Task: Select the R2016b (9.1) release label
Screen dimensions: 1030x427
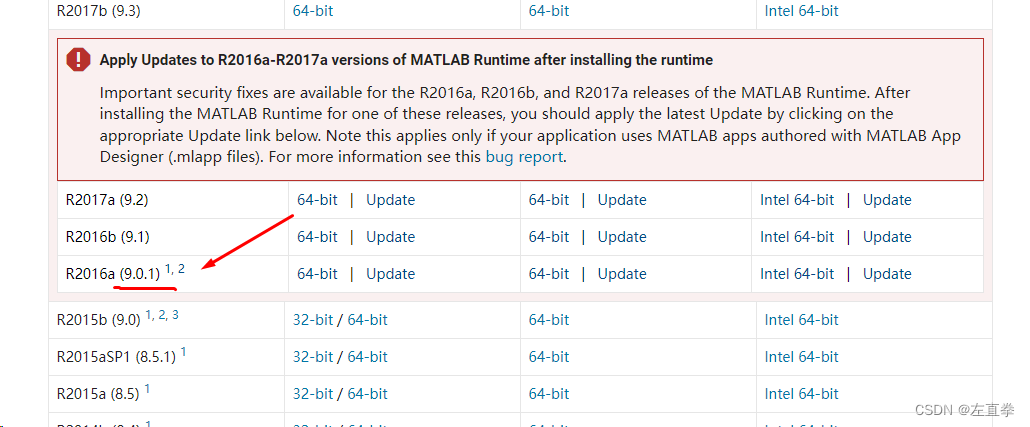Action: pos(106,236)
